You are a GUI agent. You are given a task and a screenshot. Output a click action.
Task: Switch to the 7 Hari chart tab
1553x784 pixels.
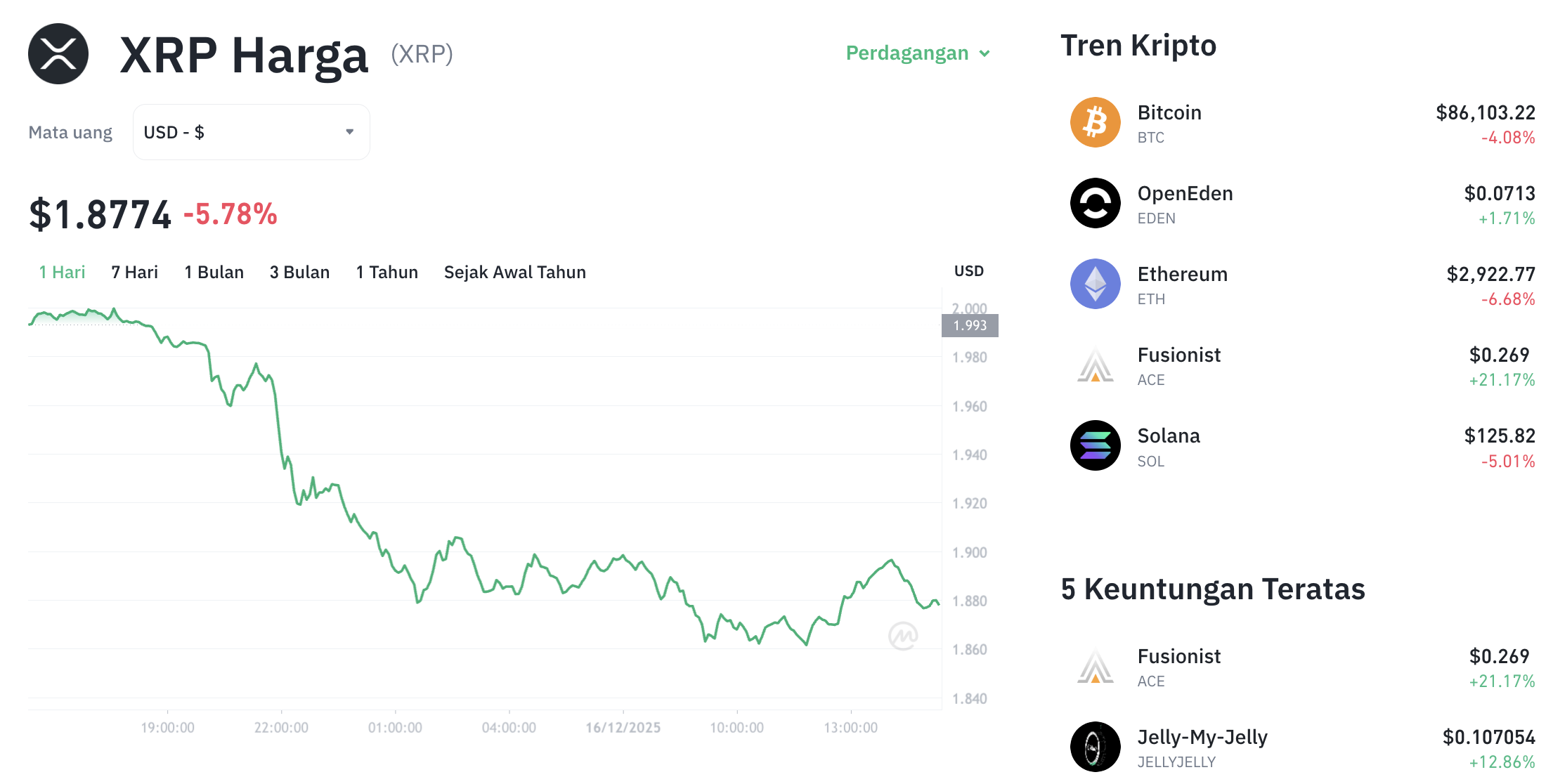point(134,272)
